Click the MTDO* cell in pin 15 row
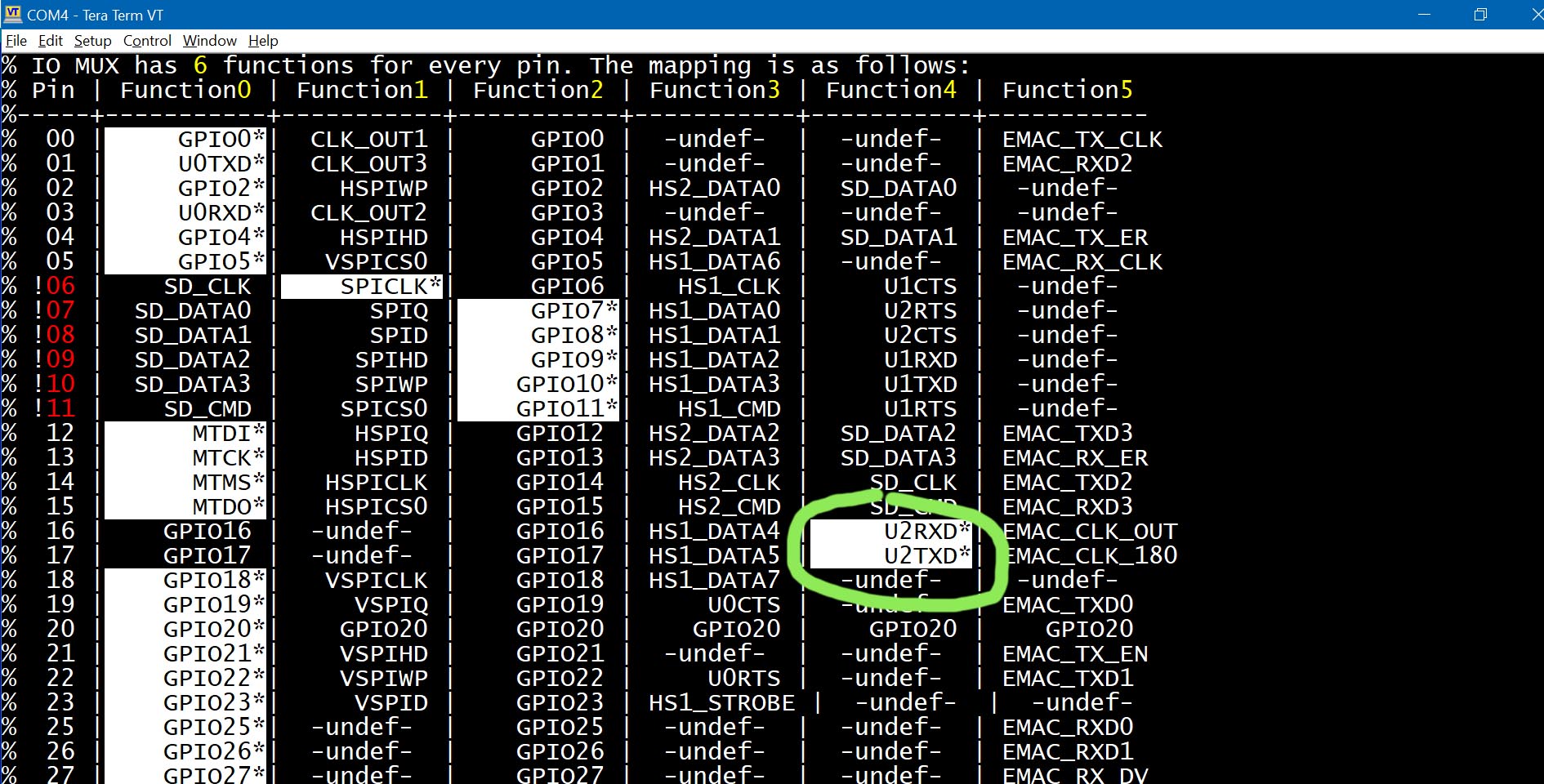This screenshot has width=1544, height=784. coord(185,507)
